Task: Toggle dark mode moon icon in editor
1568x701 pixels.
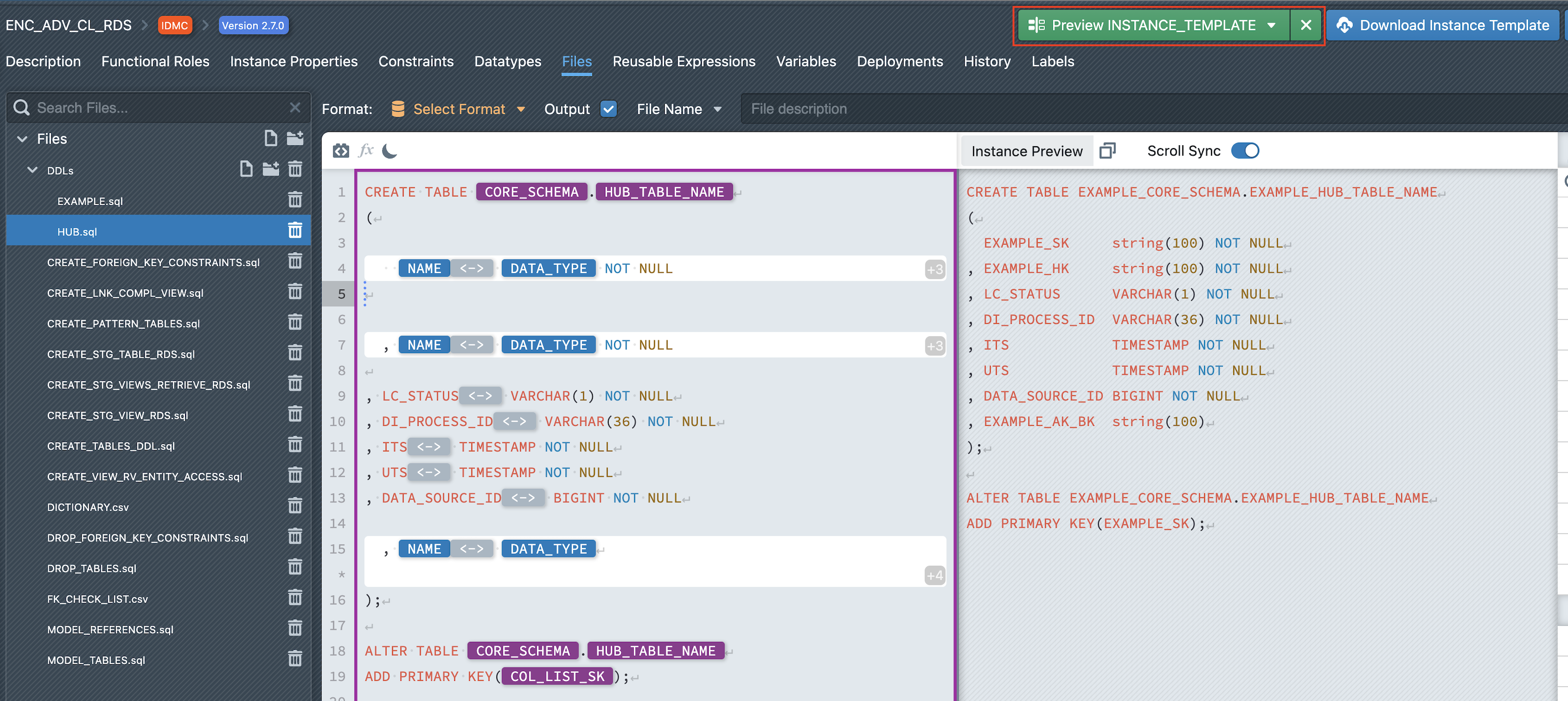Action: pos(390,151)
